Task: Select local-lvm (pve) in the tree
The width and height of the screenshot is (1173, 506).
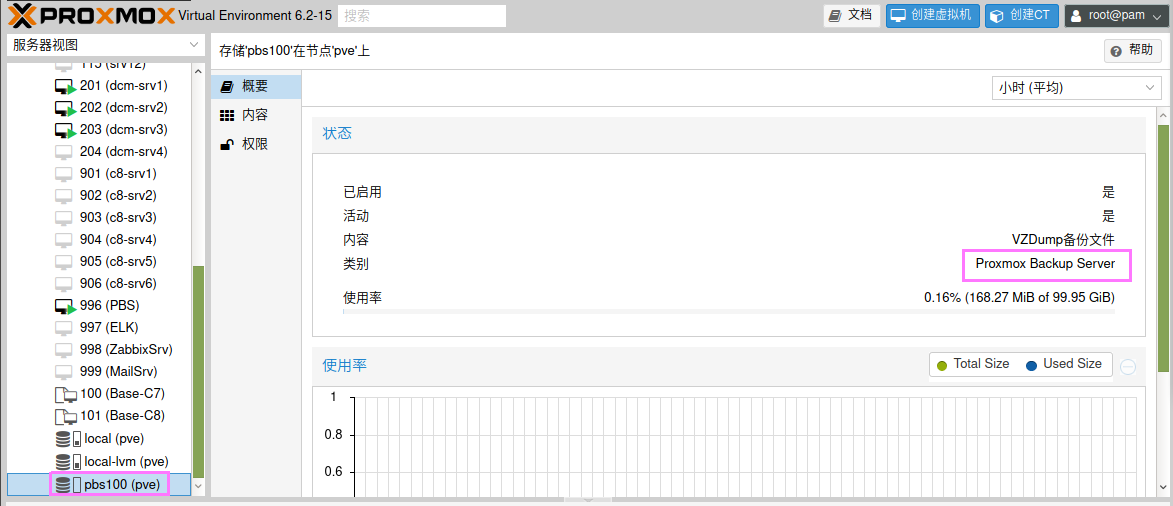Action: [x=99, y=461]
